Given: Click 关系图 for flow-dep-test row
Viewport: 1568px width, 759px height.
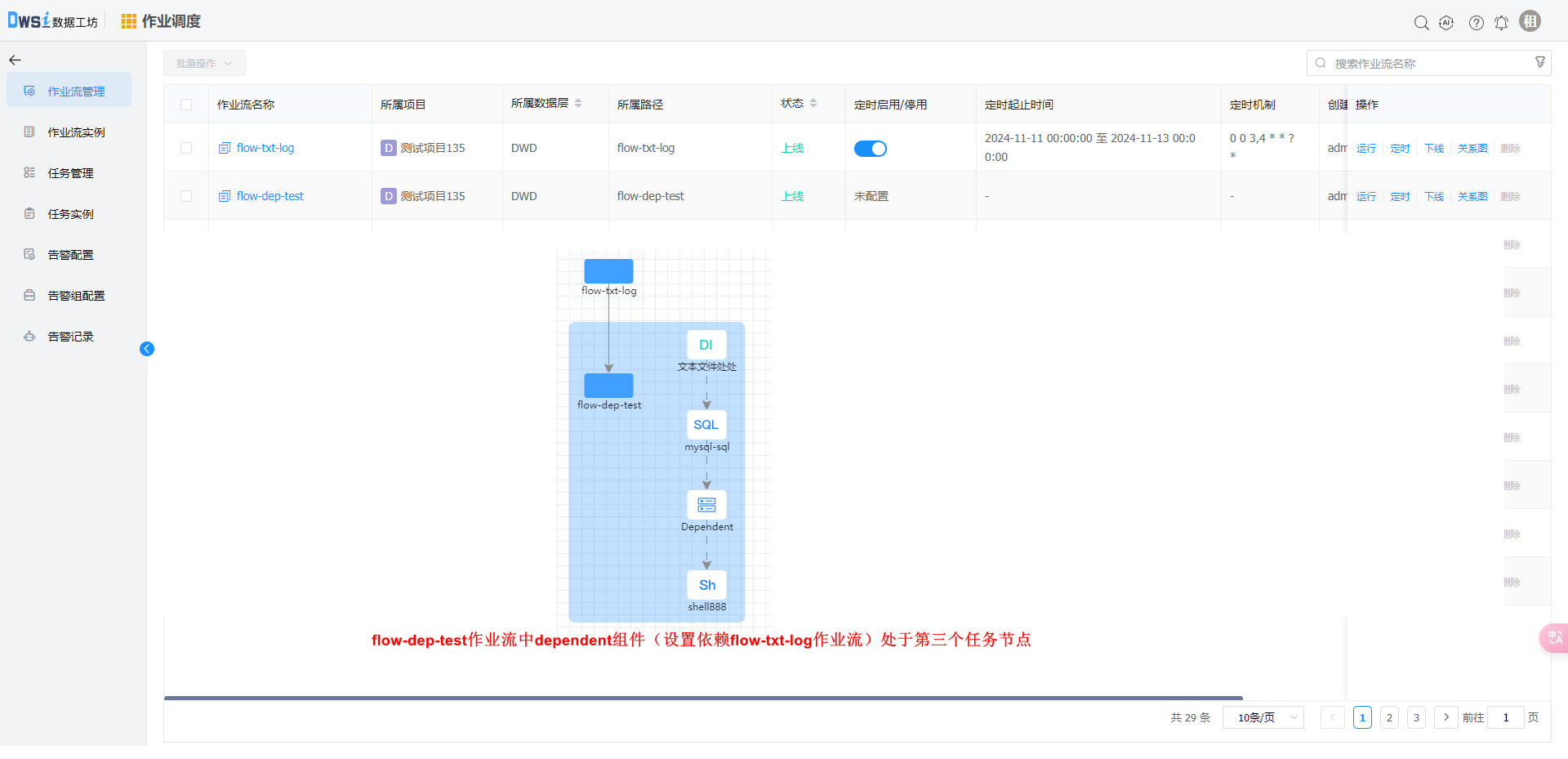Looking at the screenshot, I should pos(1472,197).
